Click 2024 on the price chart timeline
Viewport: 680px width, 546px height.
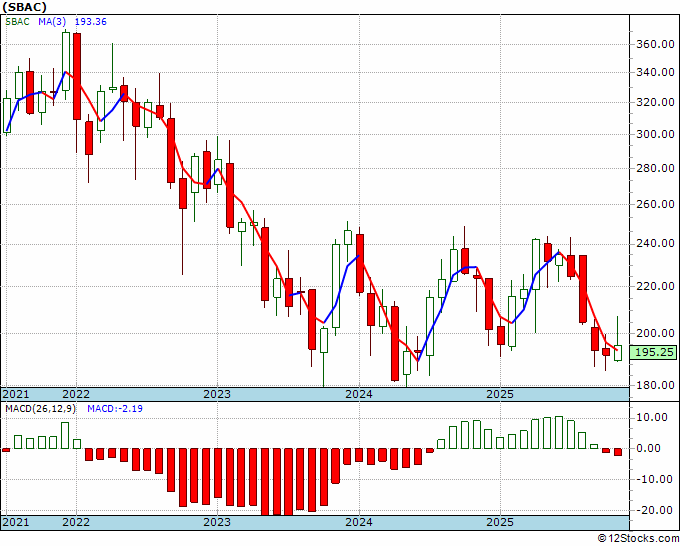(x=359, y=394)
